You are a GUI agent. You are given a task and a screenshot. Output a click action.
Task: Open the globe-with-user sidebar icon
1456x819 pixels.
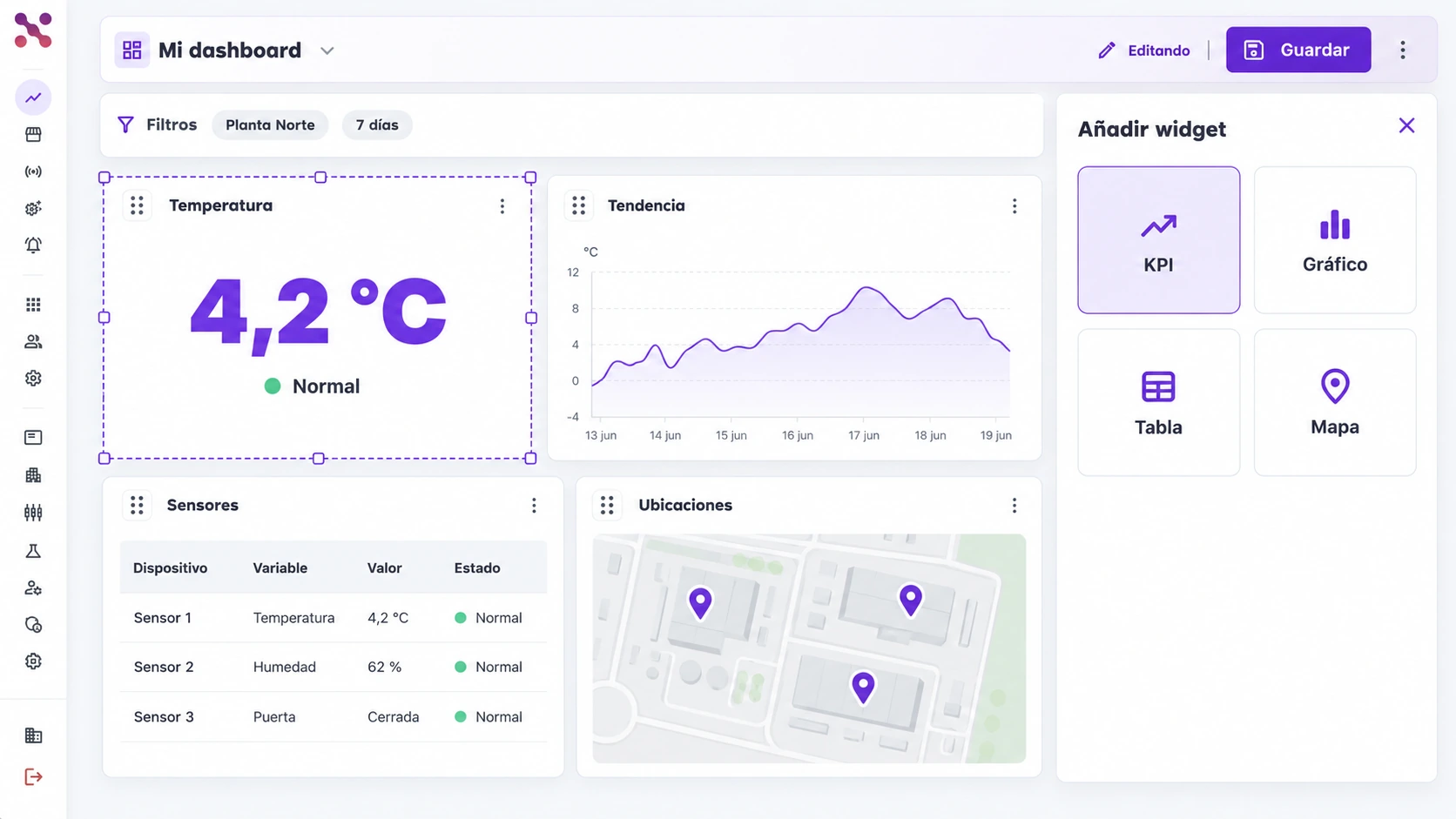(33, 625)
